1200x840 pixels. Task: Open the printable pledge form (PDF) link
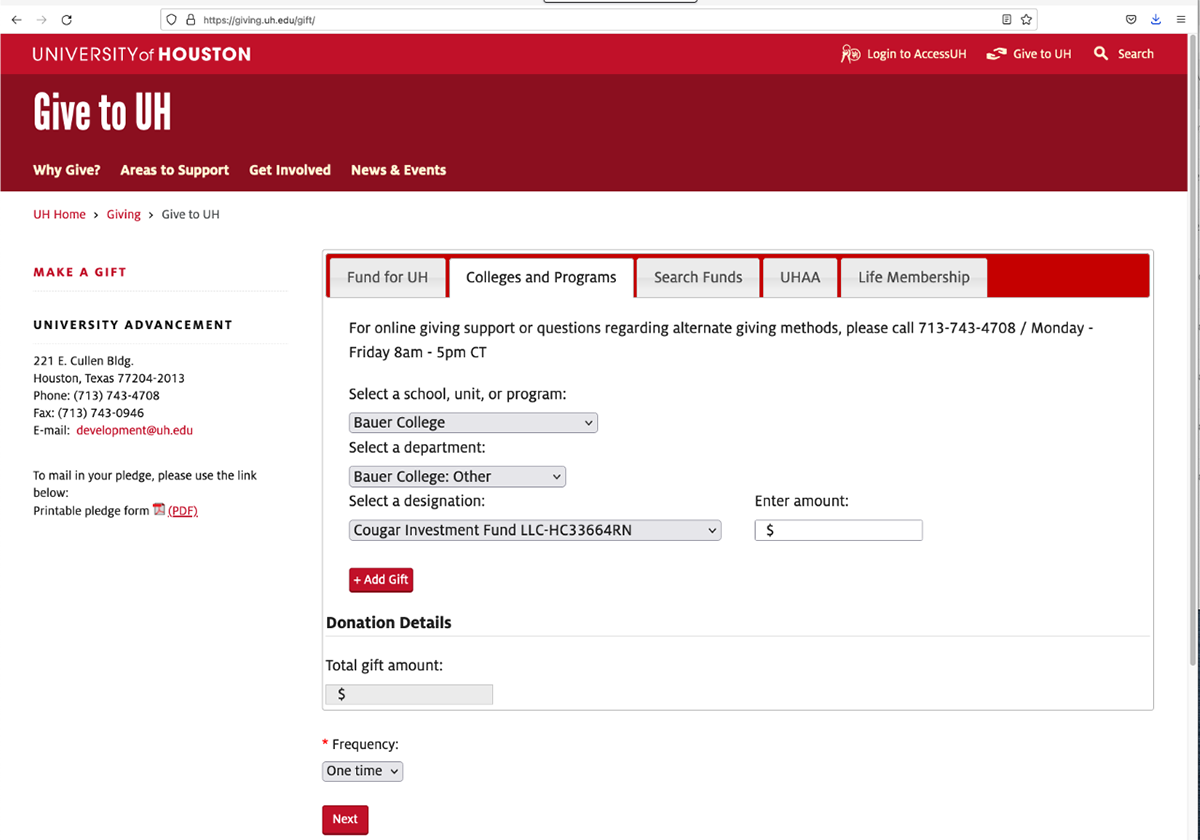click(x=183, y=510)
